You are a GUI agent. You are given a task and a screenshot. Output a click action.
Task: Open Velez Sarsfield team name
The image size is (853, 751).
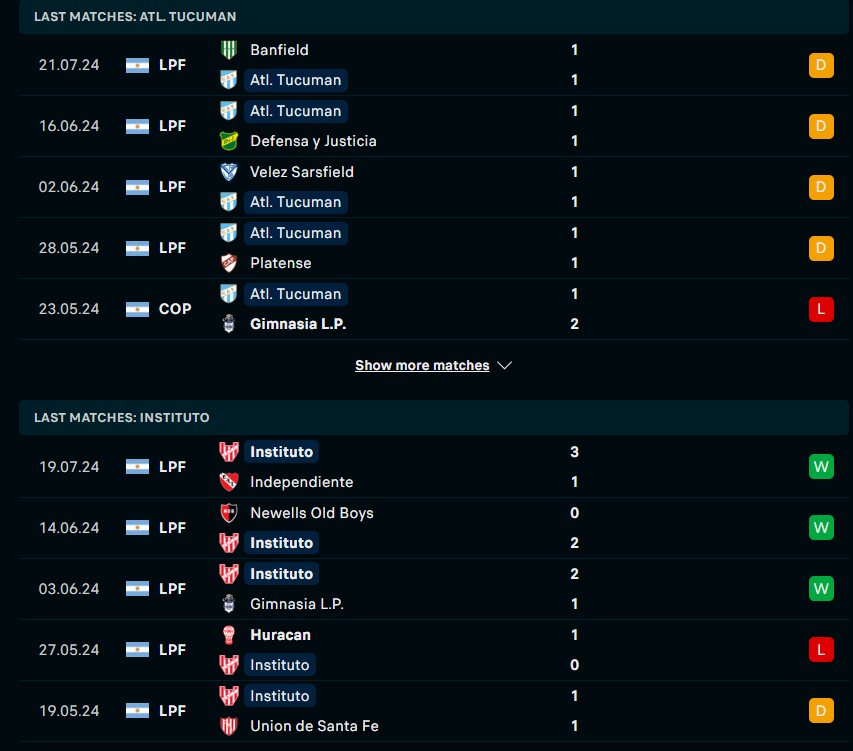point(302,172)
